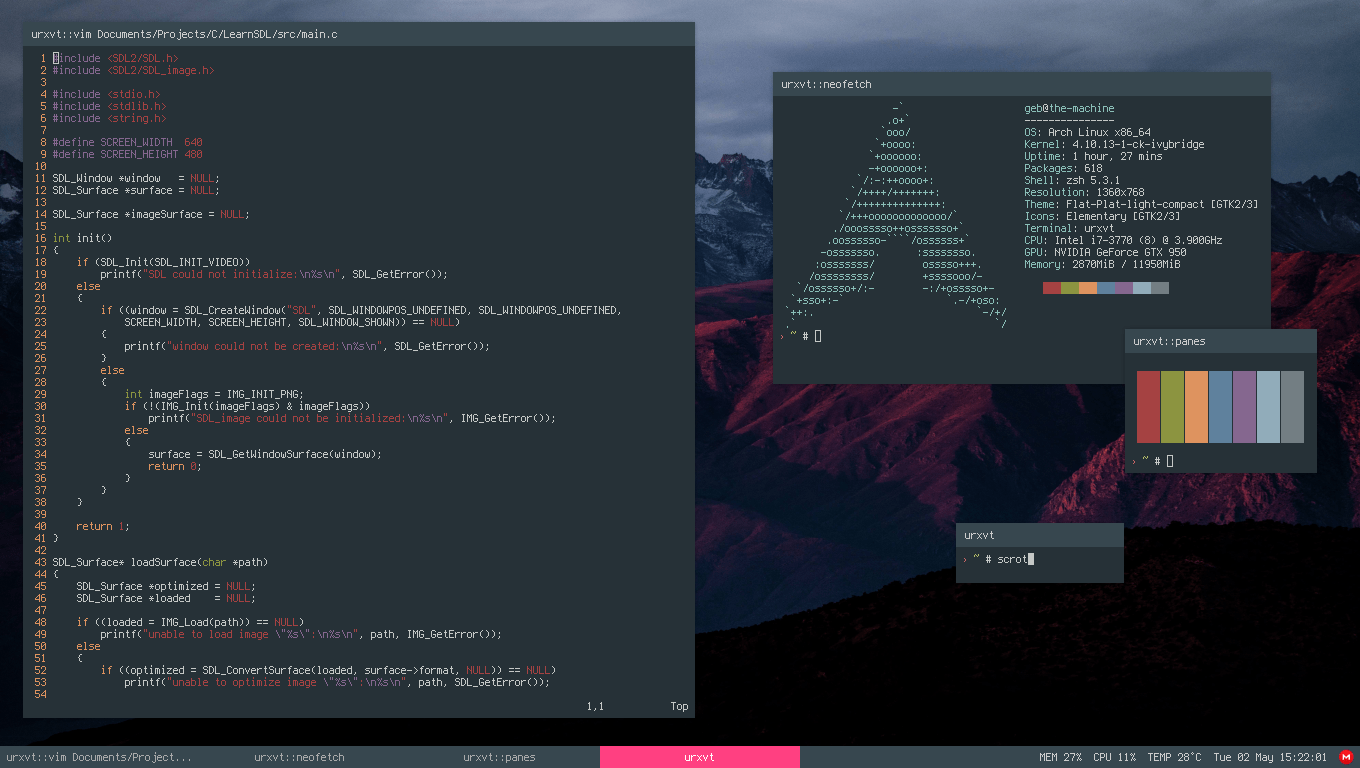Click '#define SCREEN_WIDTH 640' in vim
This screenshot has width=1360, height=768.
pos(128,142)
